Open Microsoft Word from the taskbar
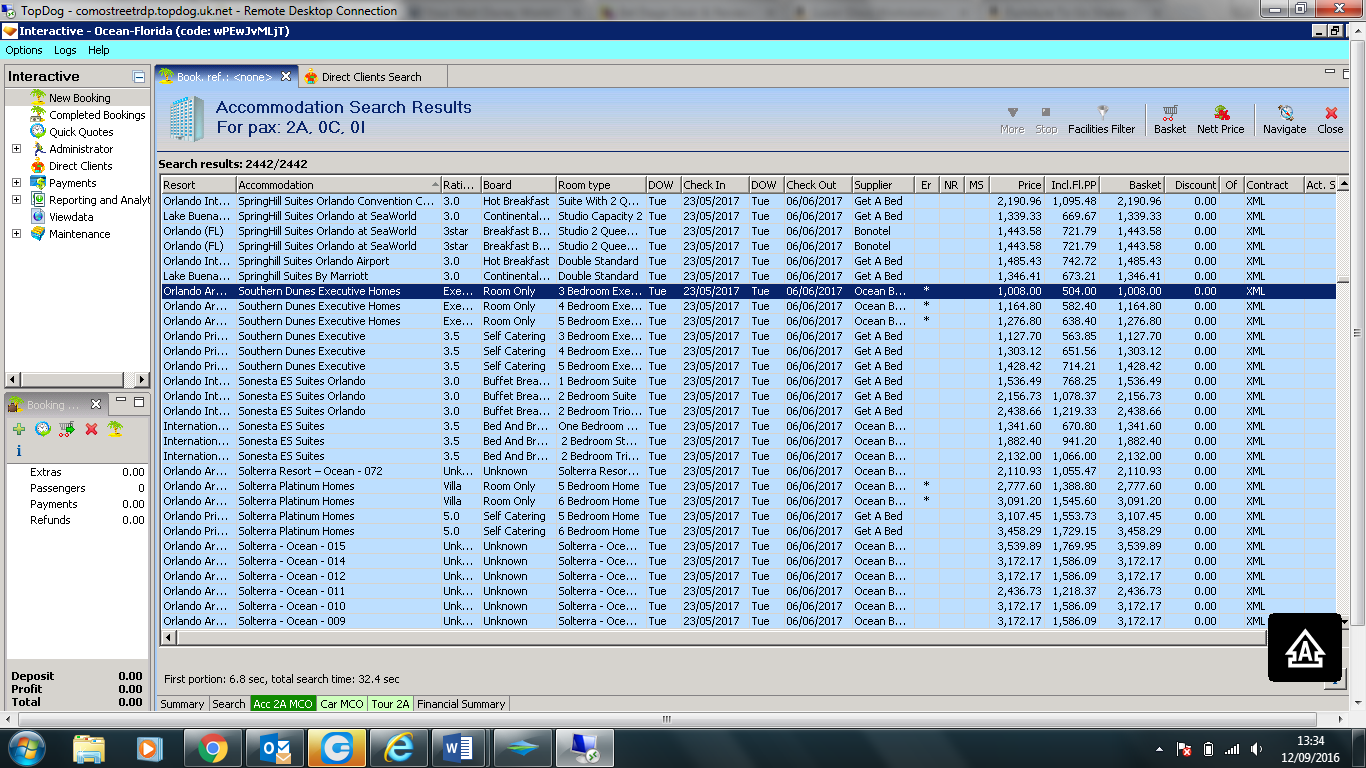This screenshot has width=1366, height=768. coord(460,747)
